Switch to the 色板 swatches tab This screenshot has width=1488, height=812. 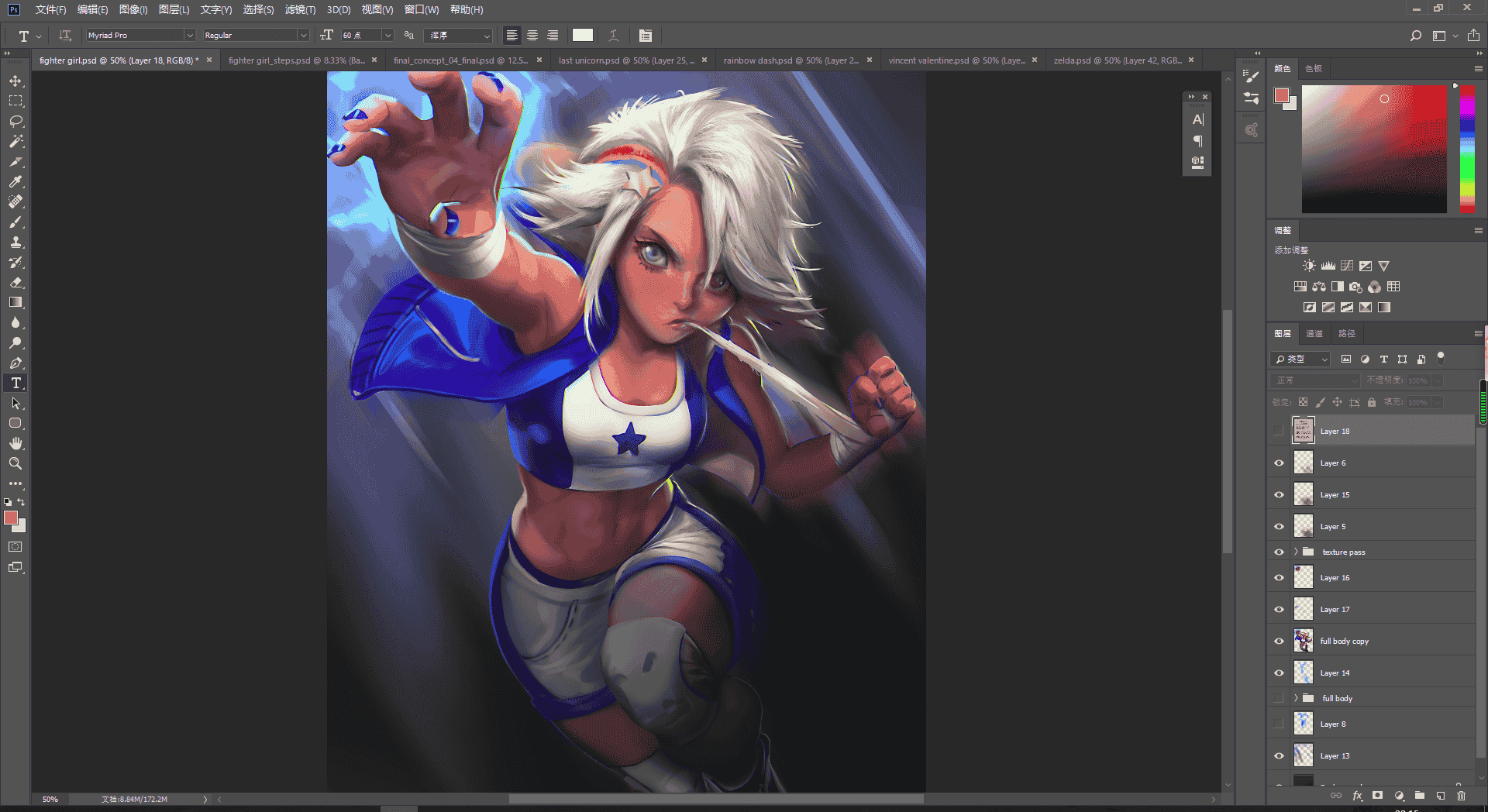click(x=1314, y=69)
